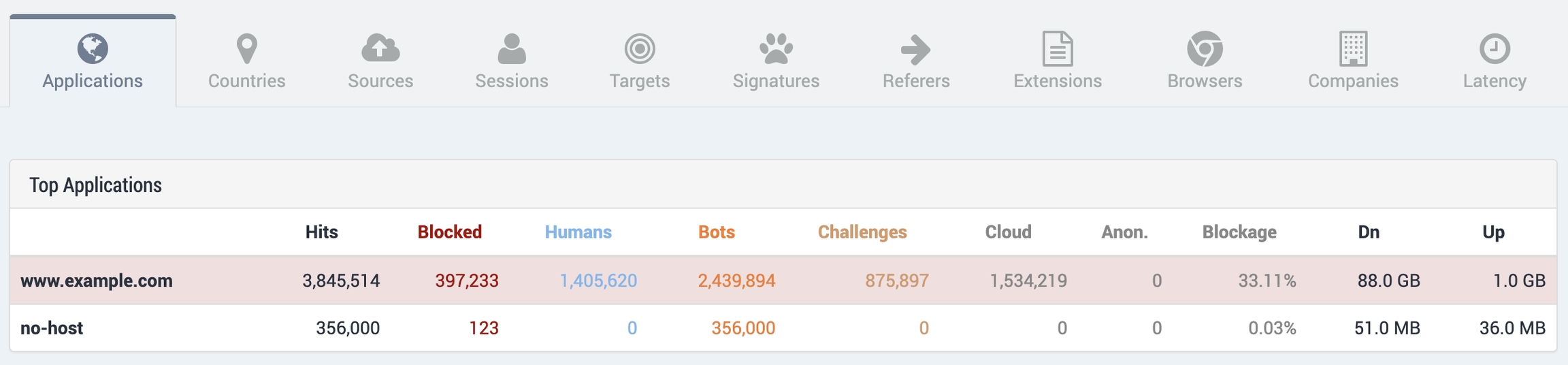
Task: Click the Targets bullseye icon
Action: pos(640,48)
